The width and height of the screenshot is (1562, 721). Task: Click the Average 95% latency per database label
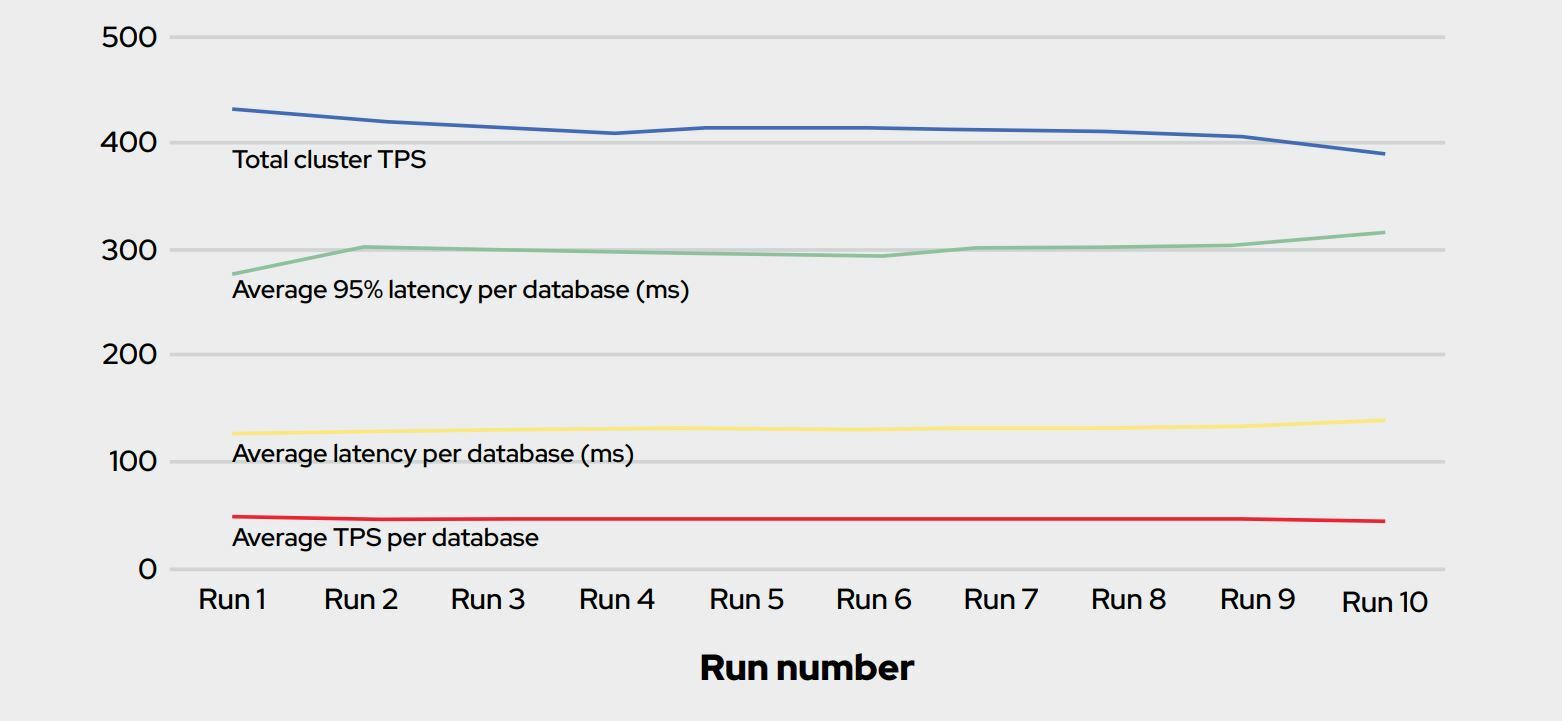point(460,290)
